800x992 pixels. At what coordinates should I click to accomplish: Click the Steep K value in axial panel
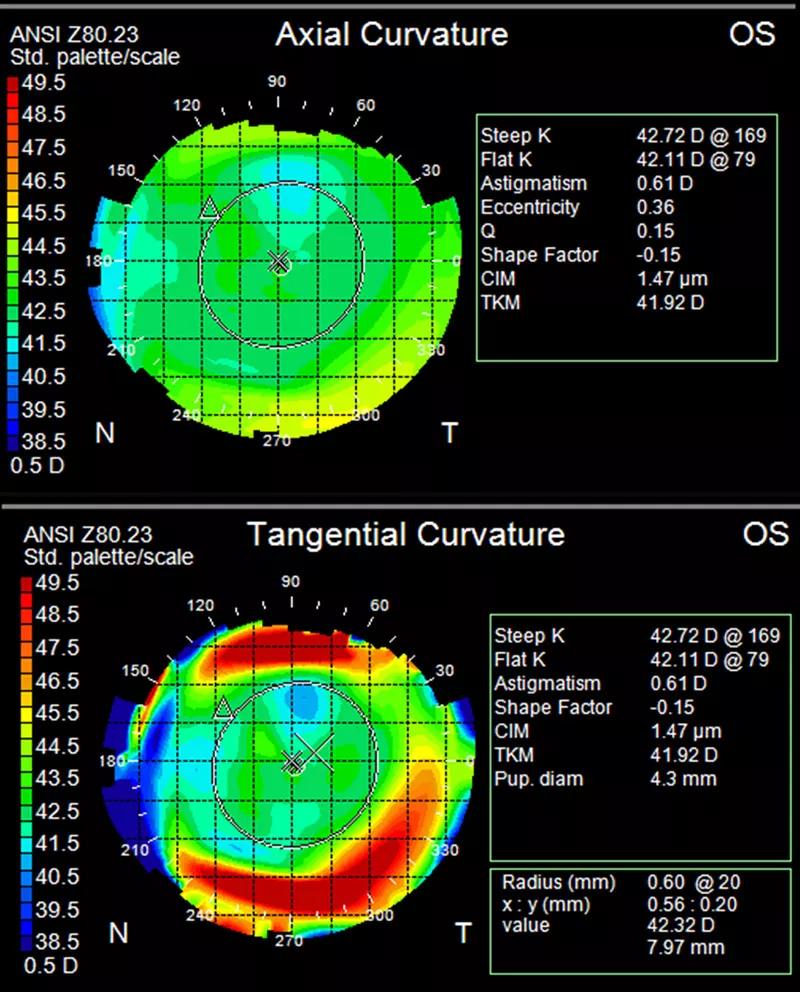(x=701, y=135)
